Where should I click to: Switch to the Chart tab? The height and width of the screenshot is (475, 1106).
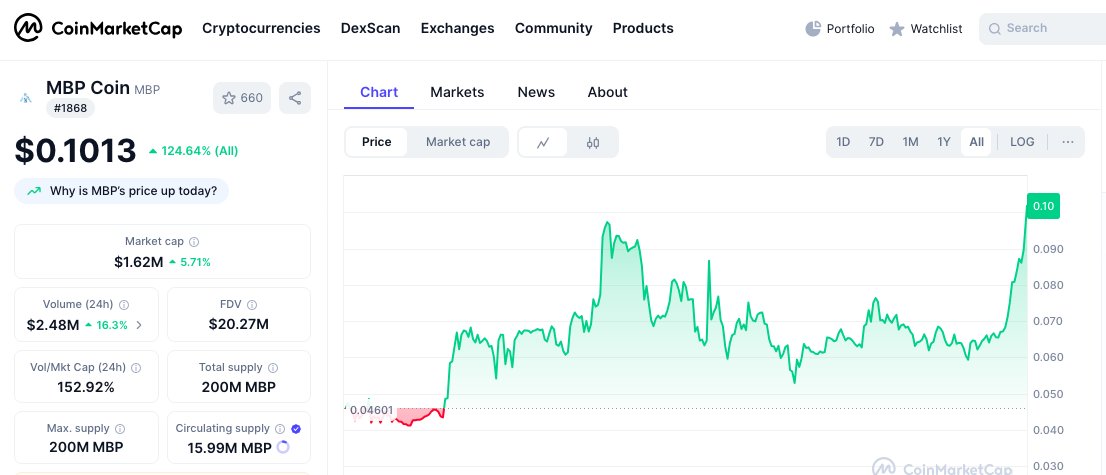379,92
